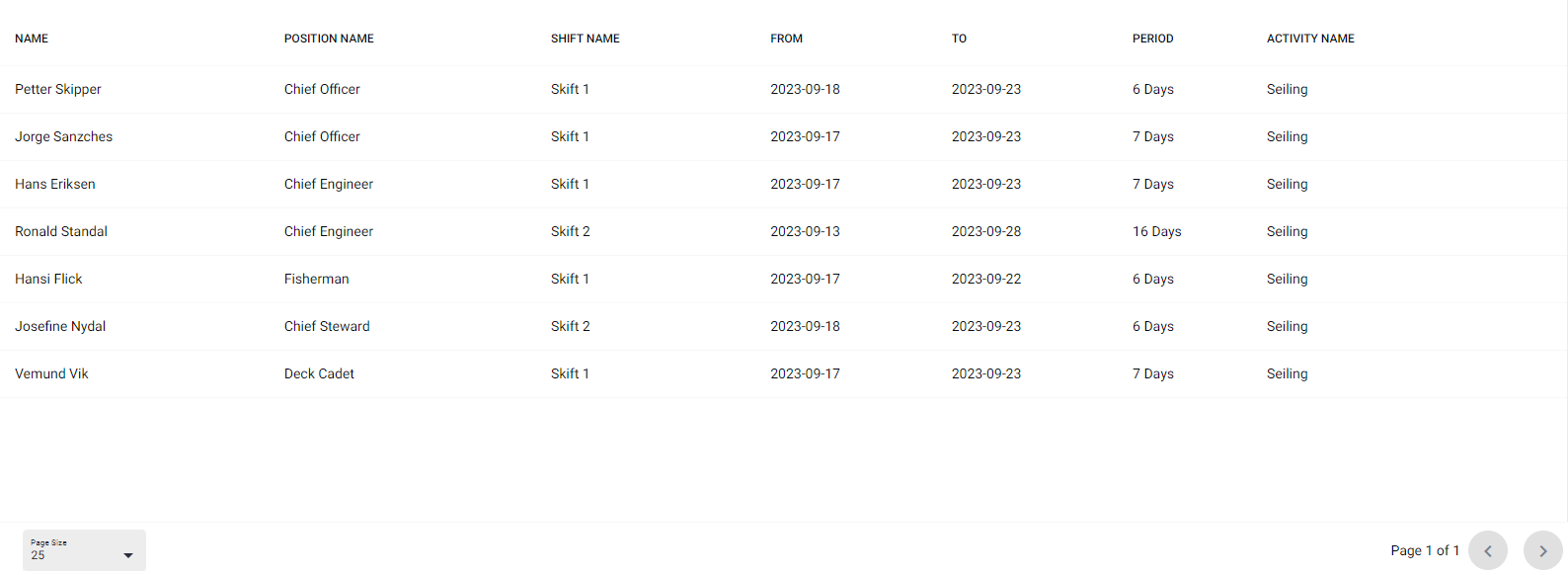This screenshot has width=1568, height=575.
Task: Sort by SHIFT NAME column header
Action: pos(586,39)
